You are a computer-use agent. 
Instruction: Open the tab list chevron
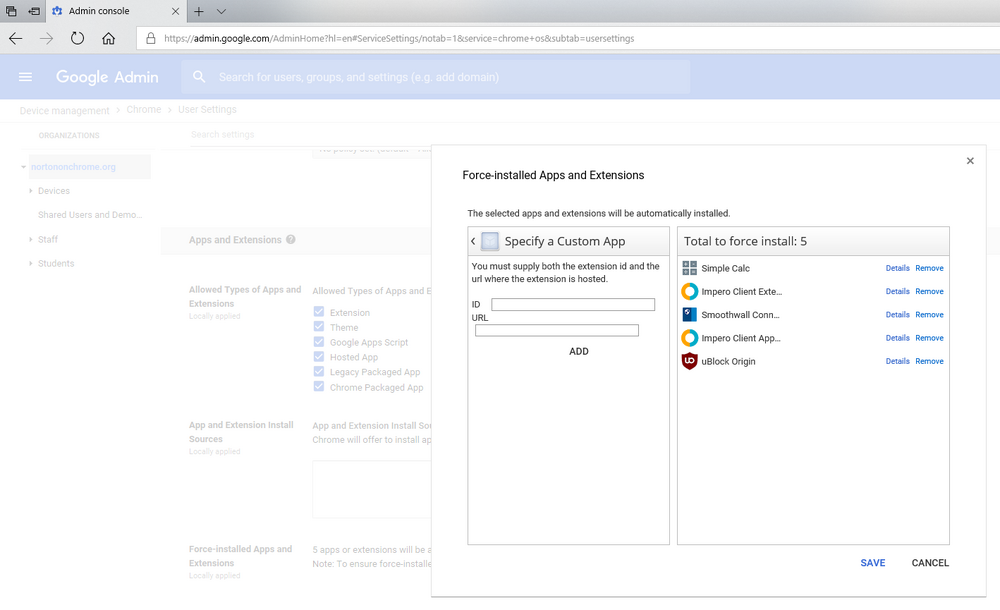click(221, 11)
